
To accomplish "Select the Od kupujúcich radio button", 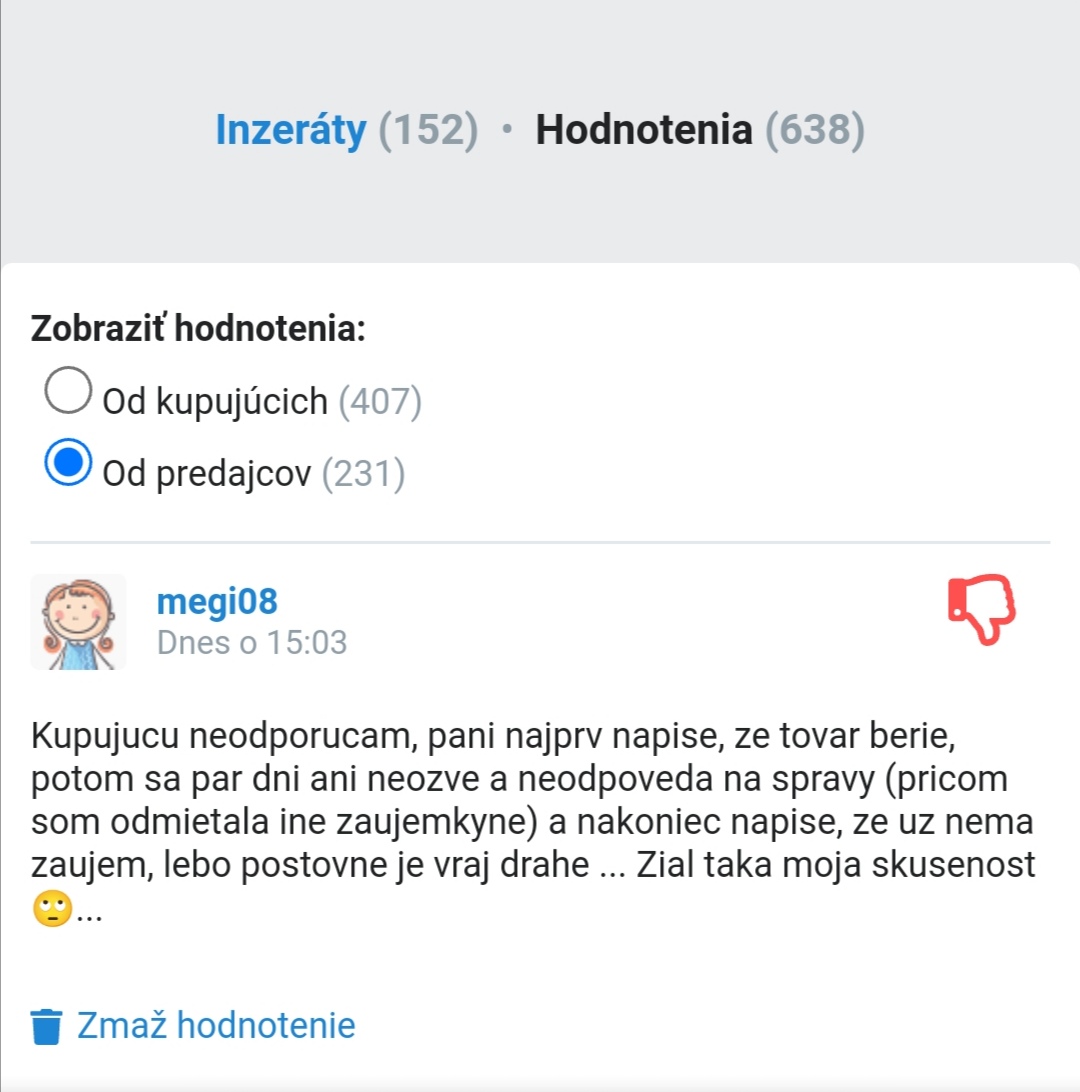I will tap(68, 391).
